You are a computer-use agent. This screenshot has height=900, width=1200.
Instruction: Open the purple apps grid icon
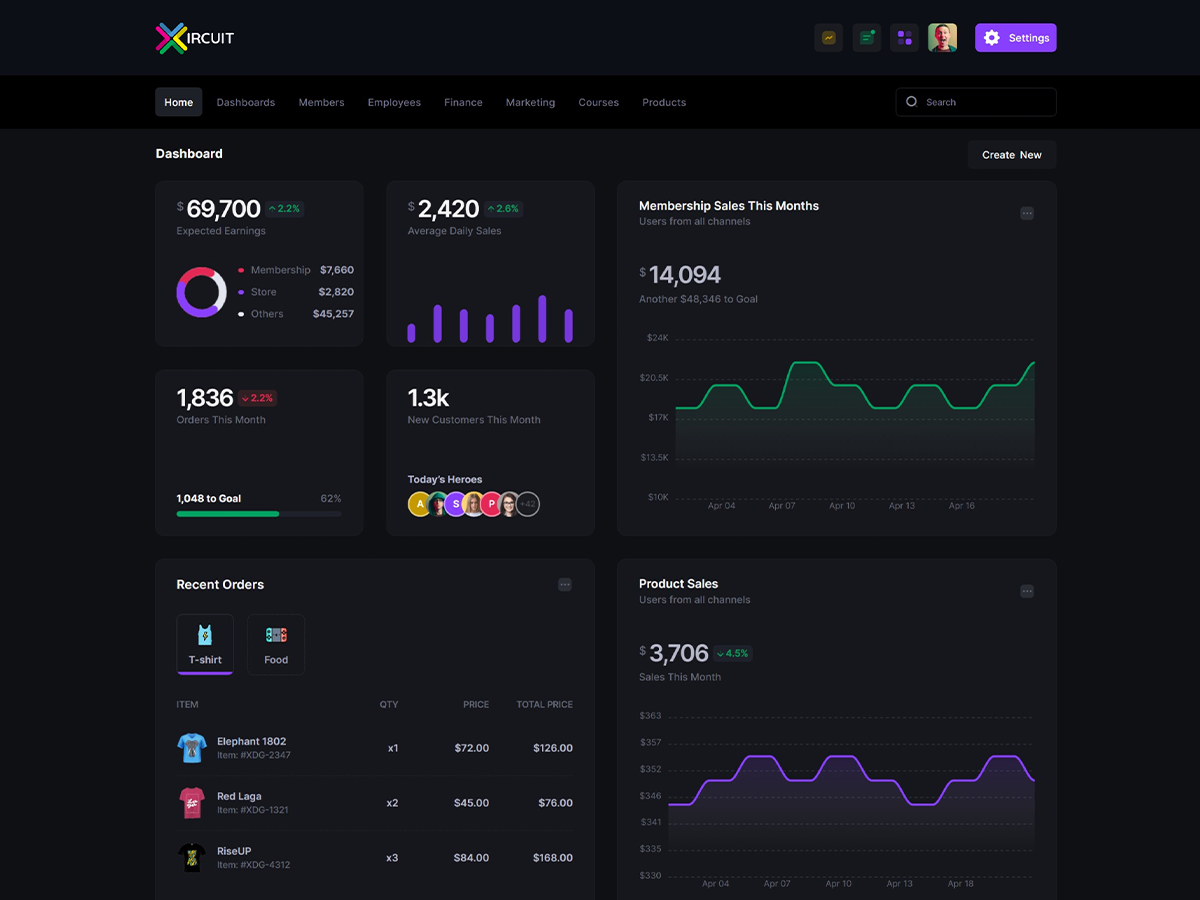point(904,38)
